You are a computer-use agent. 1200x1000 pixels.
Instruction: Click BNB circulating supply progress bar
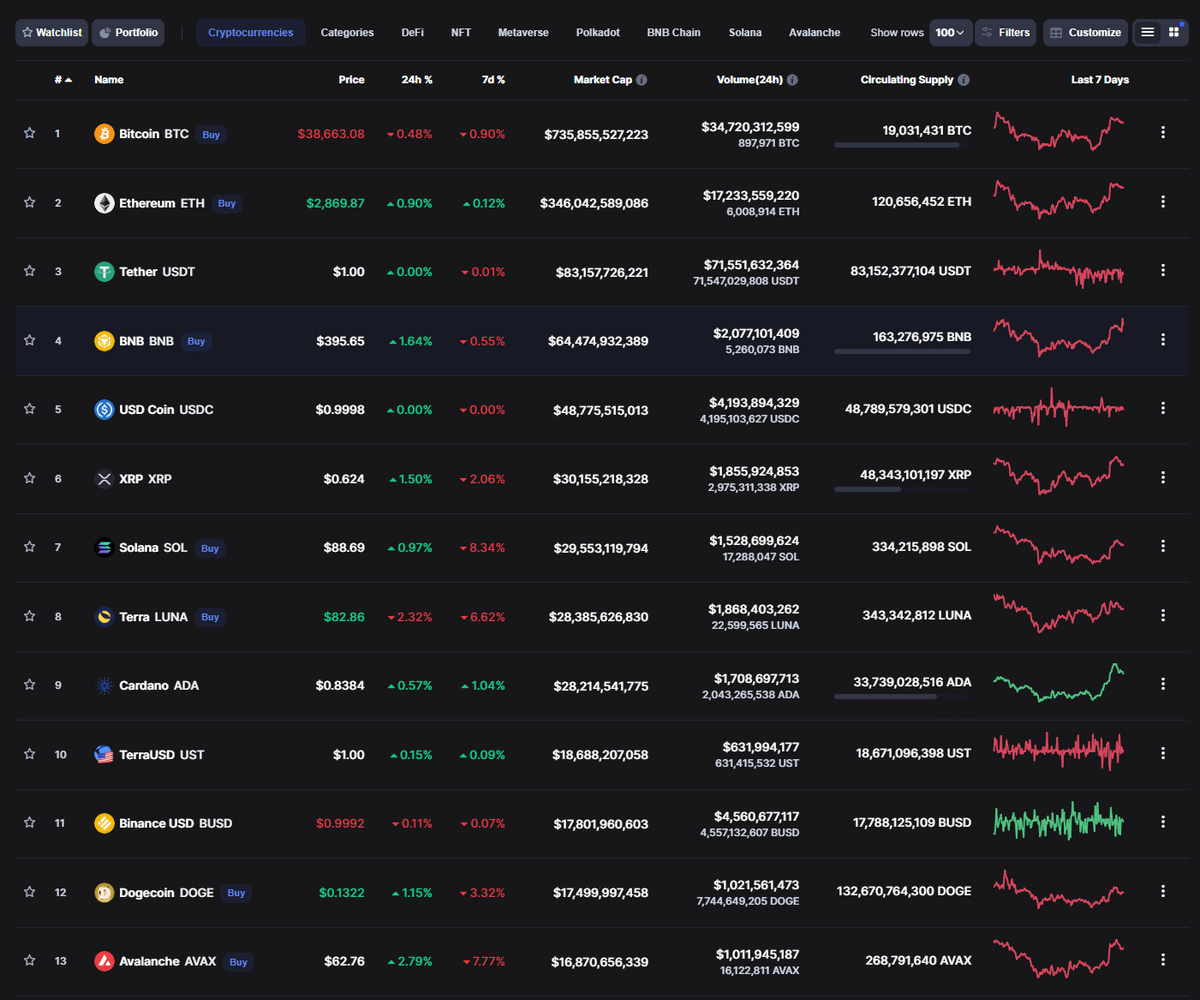tap(902, 351)
